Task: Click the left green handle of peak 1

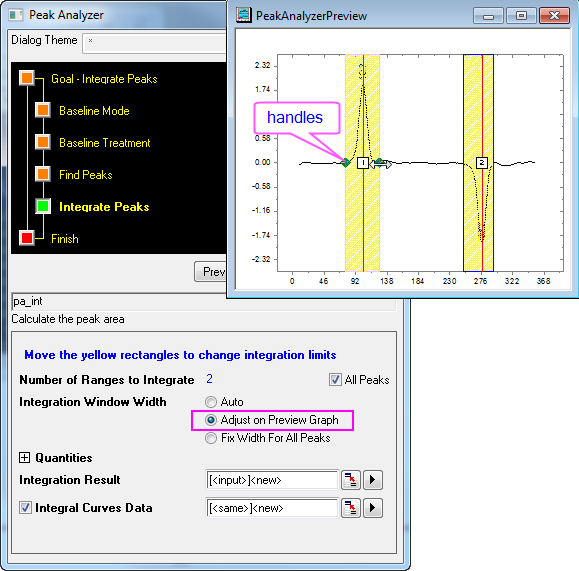Action: pyautogui.click(x=346, y=163)
